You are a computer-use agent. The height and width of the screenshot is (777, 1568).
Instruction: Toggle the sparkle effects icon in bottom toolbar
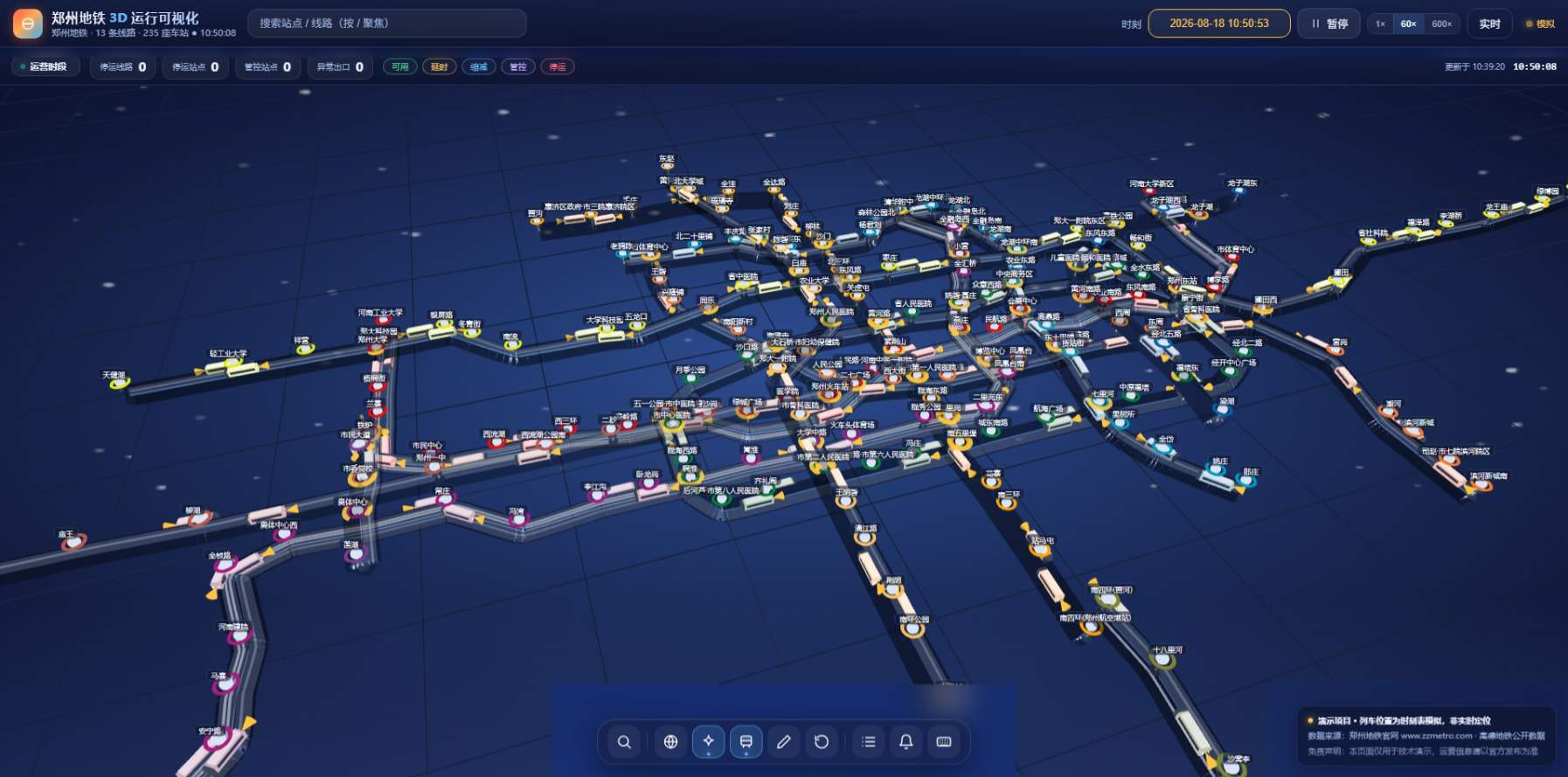pyautogui.click(x=708, y=742)
